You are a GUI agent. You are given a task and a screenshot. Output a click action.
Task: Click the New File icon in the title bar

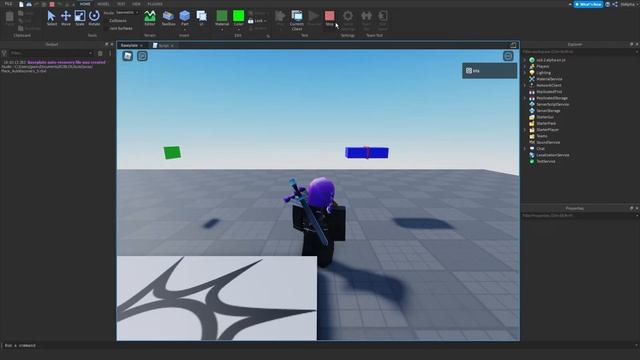tap(21, 4)
